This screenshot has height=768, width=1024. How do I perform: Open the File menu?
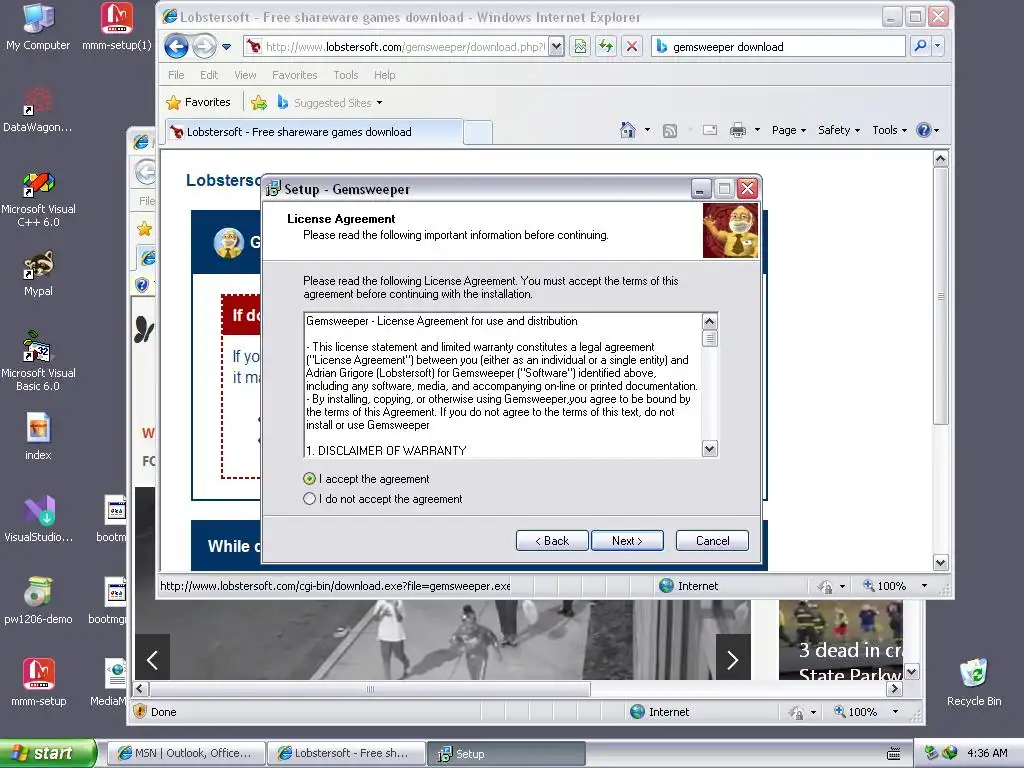tap(176, 75)
